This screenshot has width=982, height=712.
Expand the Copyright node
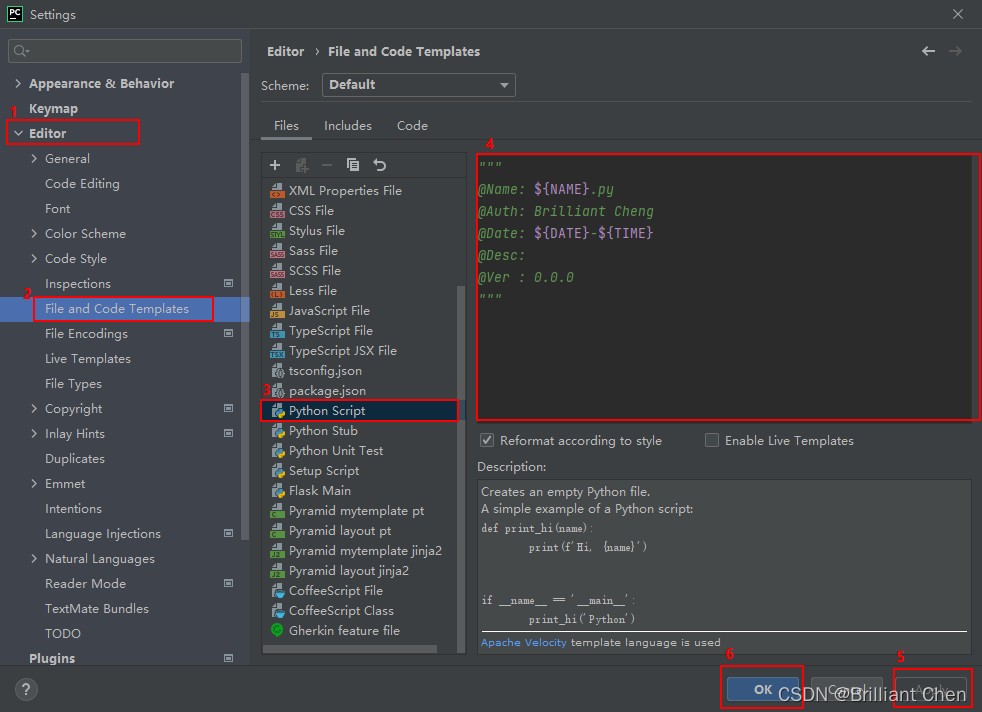pos(34,408)
